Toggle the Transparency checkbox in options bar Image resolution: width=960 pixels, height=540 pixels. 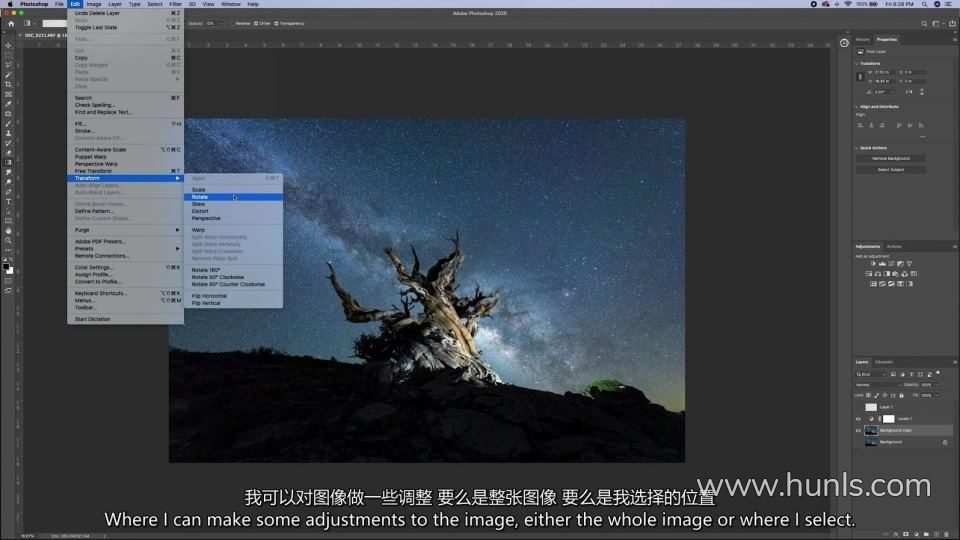[276, 24]
